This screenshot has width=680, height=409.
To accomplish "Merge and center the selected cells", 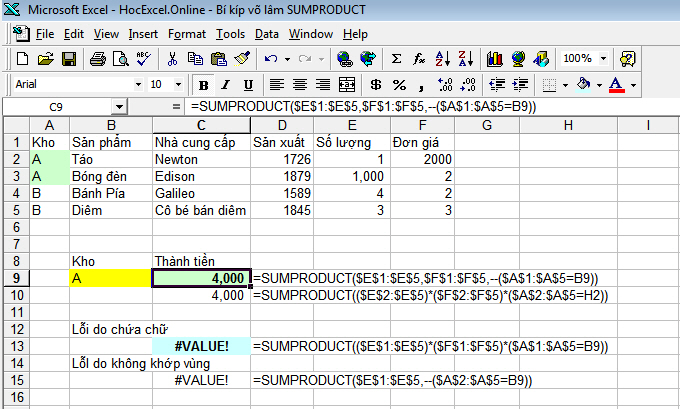I will click(347, 85).
